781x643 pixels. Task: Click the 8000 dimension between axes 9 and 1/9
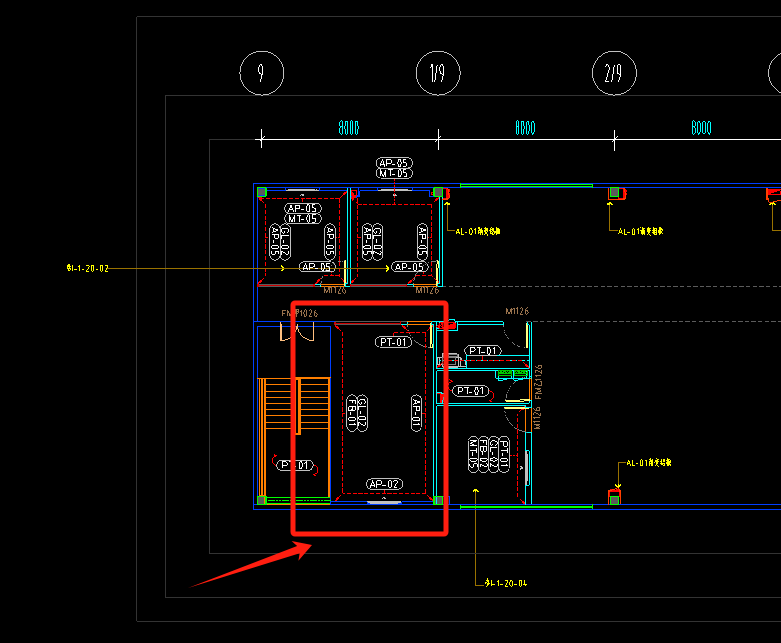349,129
